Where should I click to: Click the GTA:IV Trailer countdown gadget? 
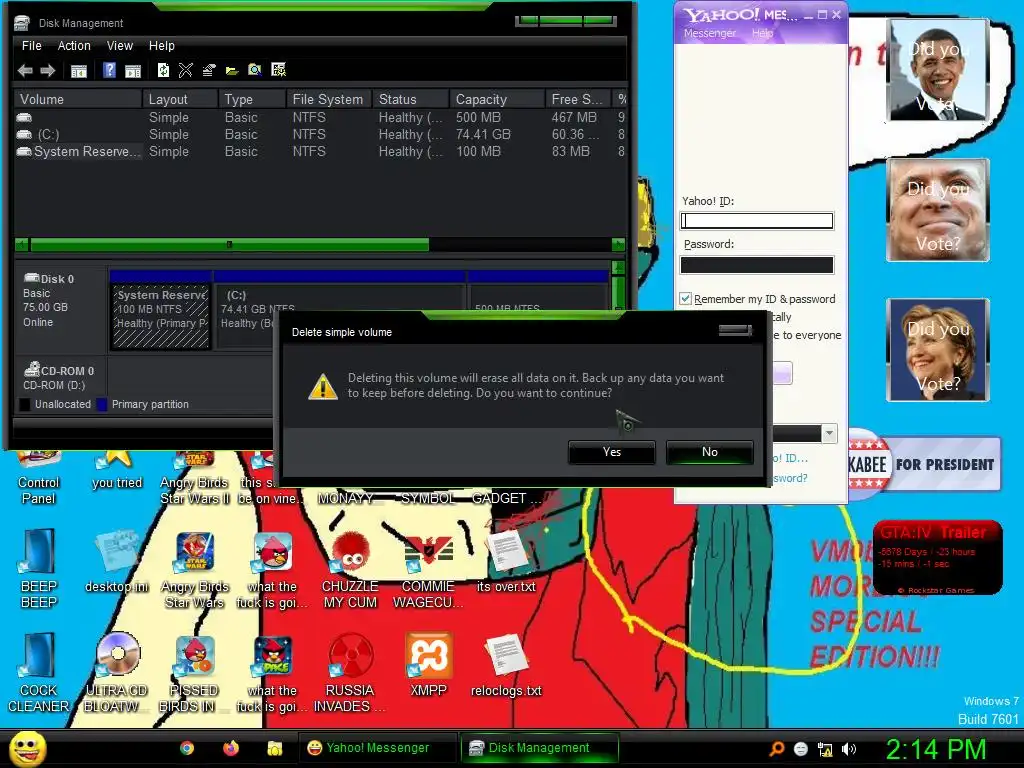[938, 557]
